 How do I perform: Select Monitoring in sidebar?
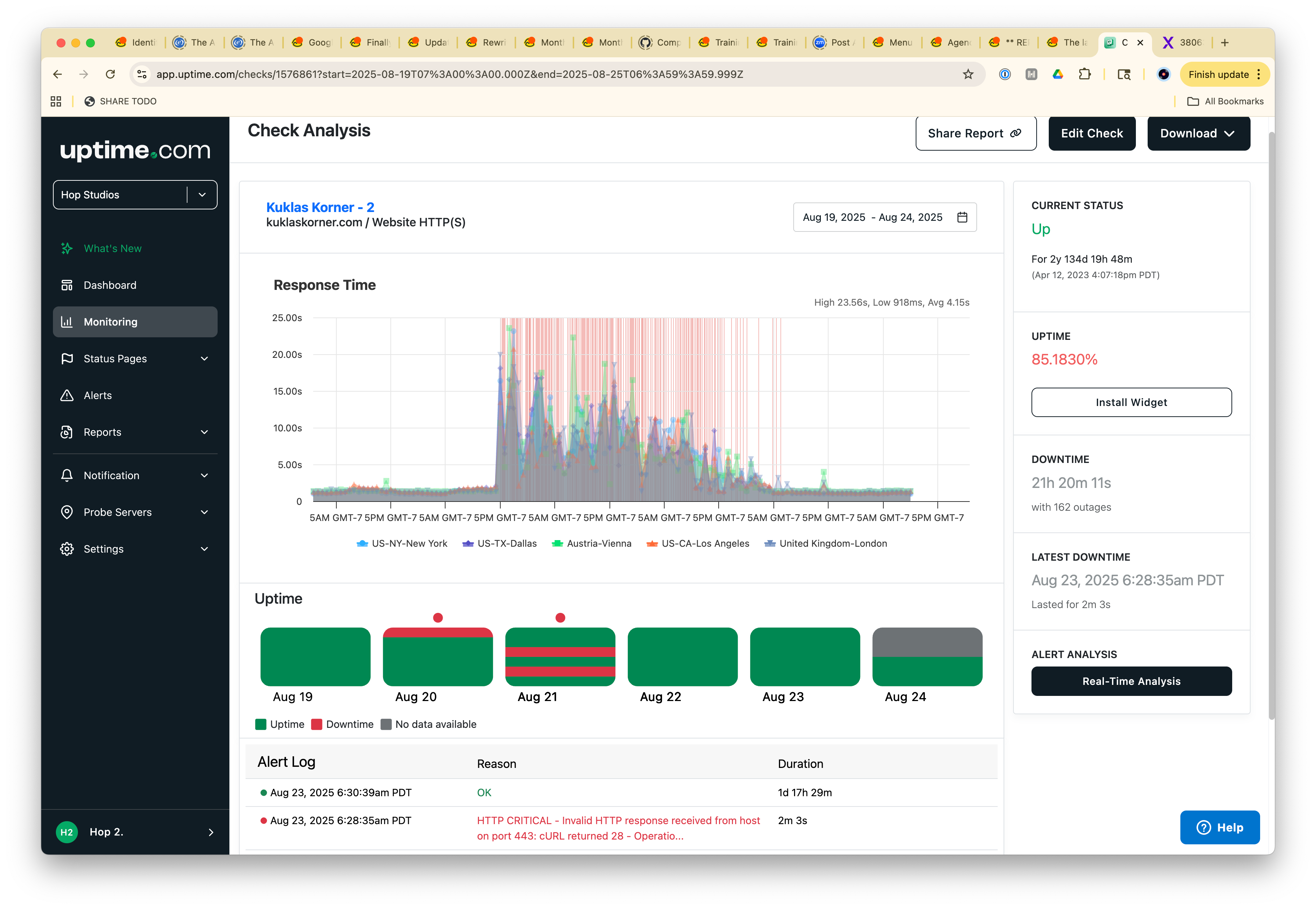click(135, 322)
